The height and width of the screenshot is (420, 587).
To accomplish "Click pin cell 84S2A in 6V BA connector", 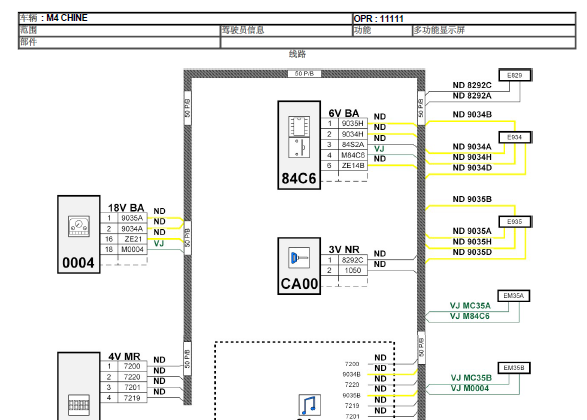I will click(353, 144).
